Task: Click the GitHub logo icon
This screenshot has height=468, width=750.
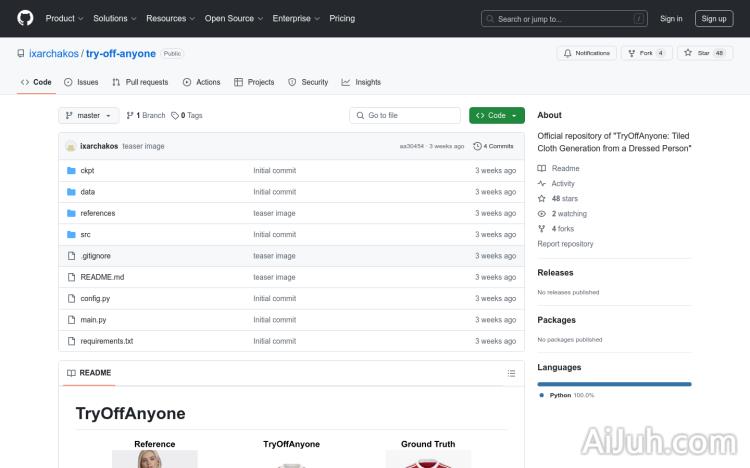Action: (25, 18)
